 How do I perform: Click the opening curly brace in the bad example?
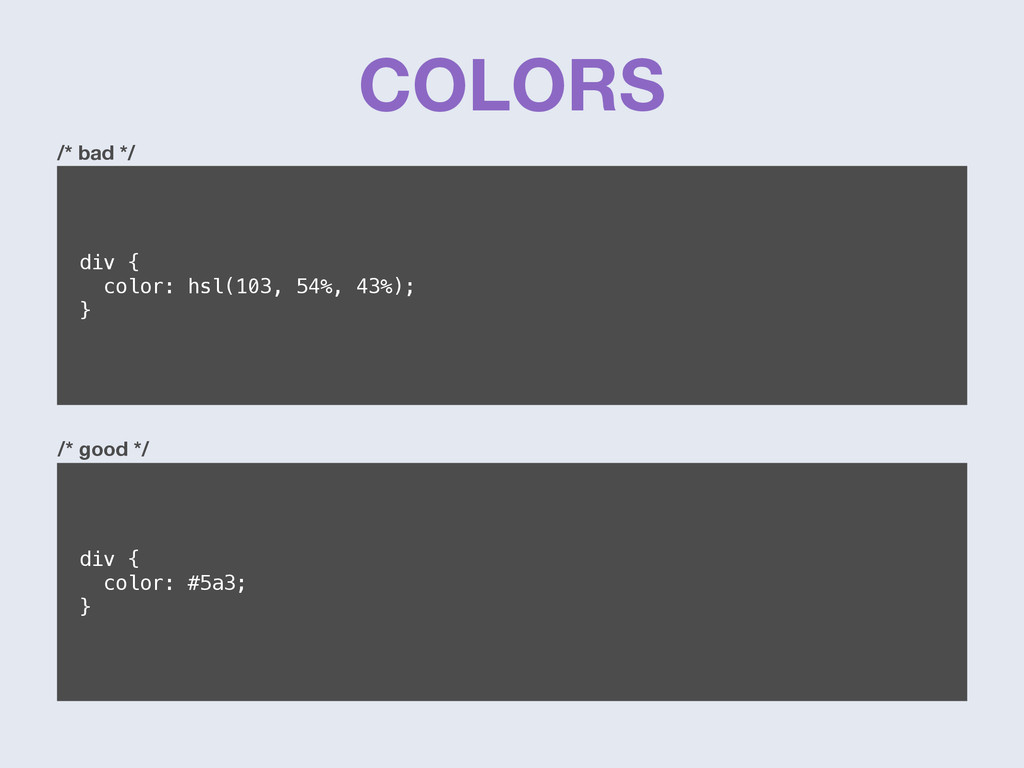click(133, 263)
